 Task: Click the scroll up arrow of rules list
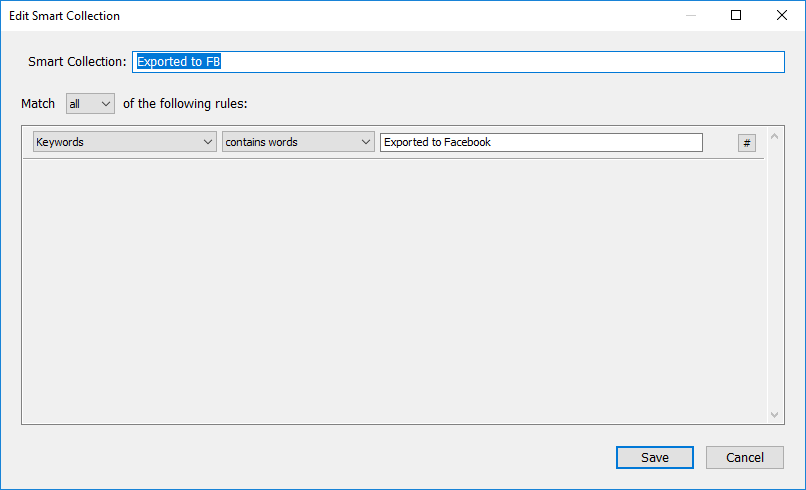775,137
